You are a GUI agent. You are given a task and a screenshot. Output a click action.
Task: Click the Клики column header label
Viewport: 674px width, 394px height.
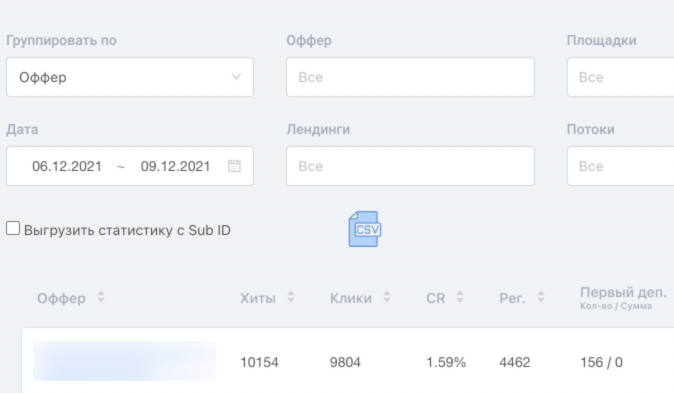pyautogui.click(x=351, y=298)
